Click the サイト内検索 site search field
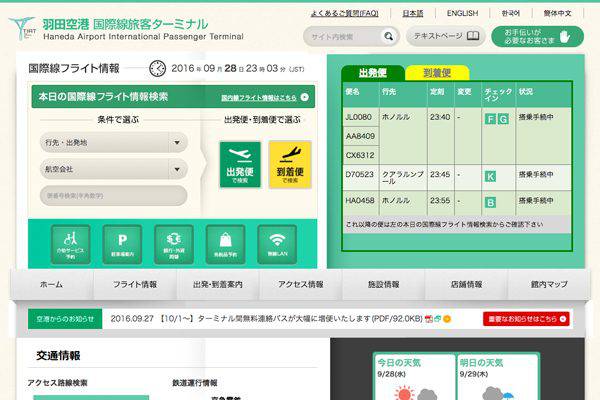Image resolution: width=600 pixels, height=400 pixels. coord(344,36)
